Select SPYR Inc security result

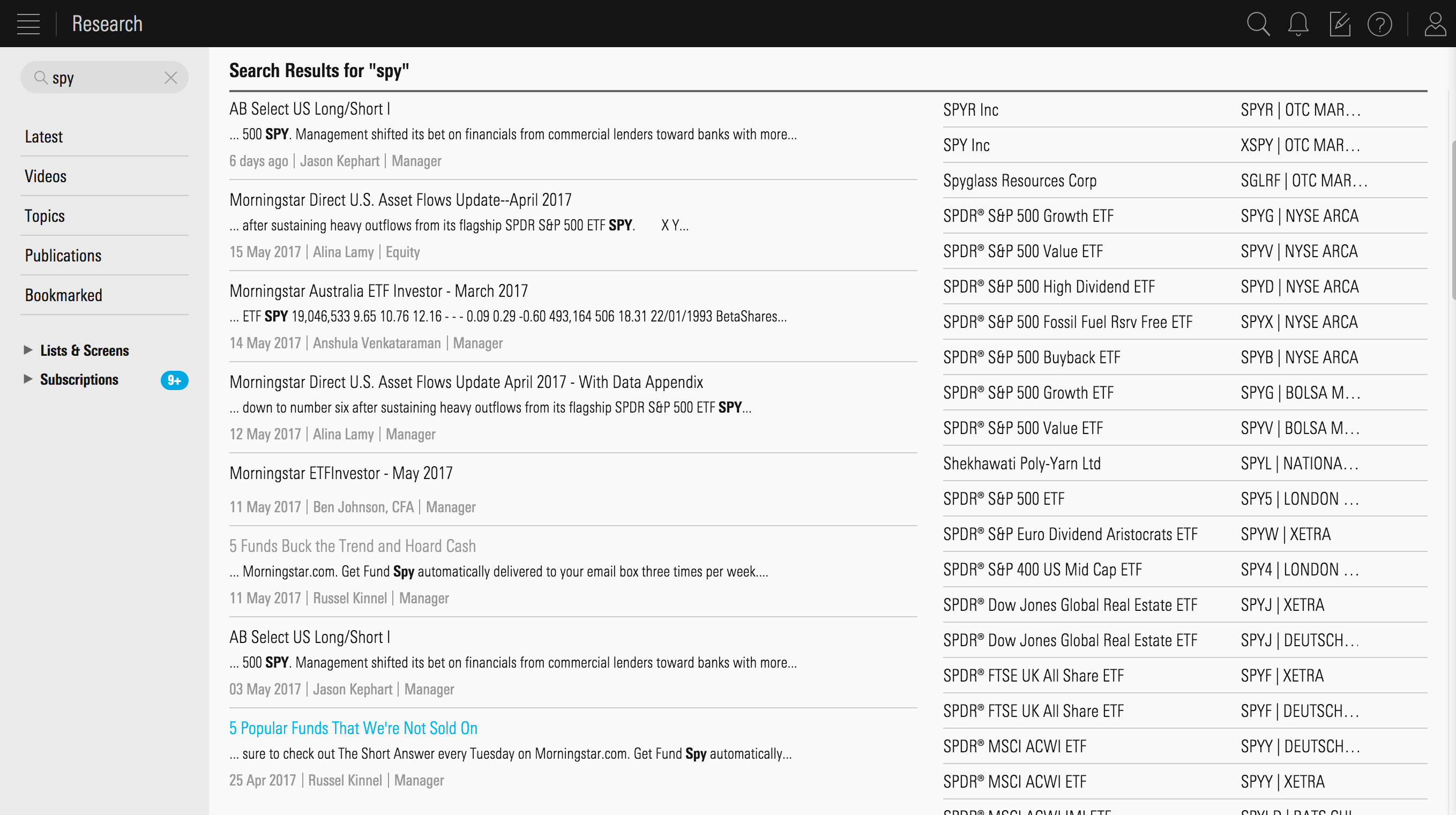click(x=1185, y=110)
